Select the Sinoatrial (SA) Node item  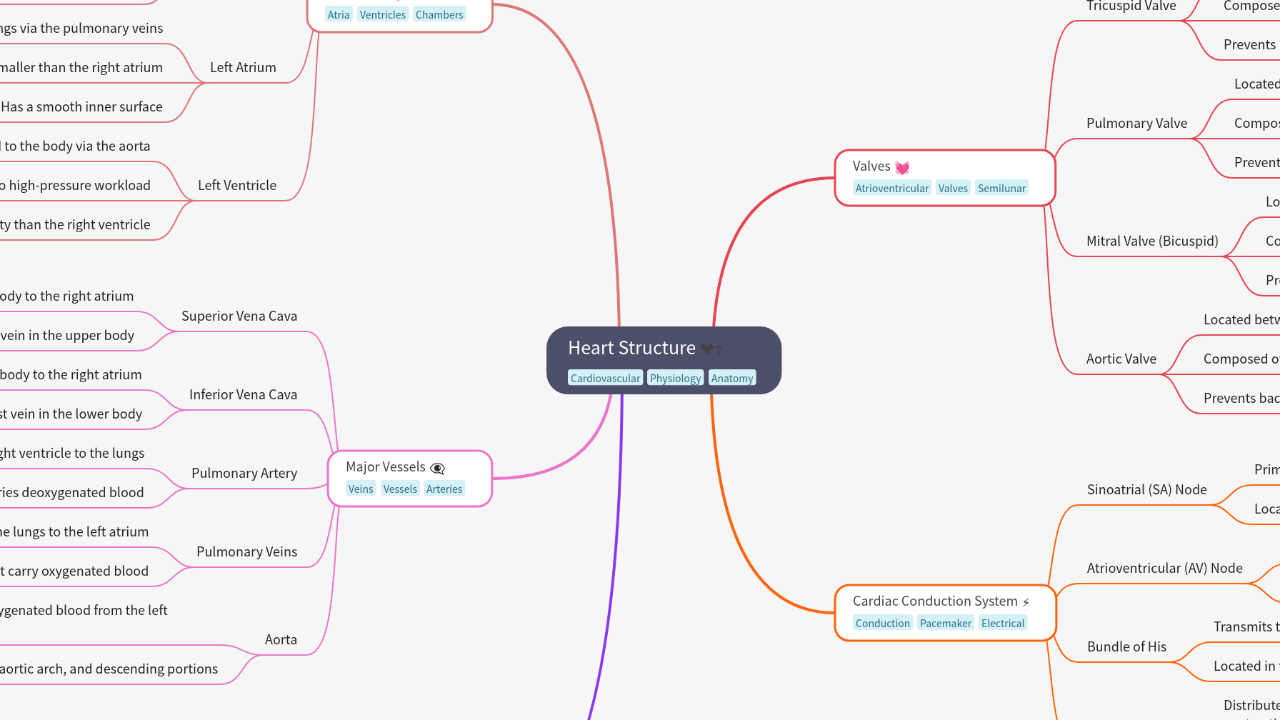point(1147,490)
